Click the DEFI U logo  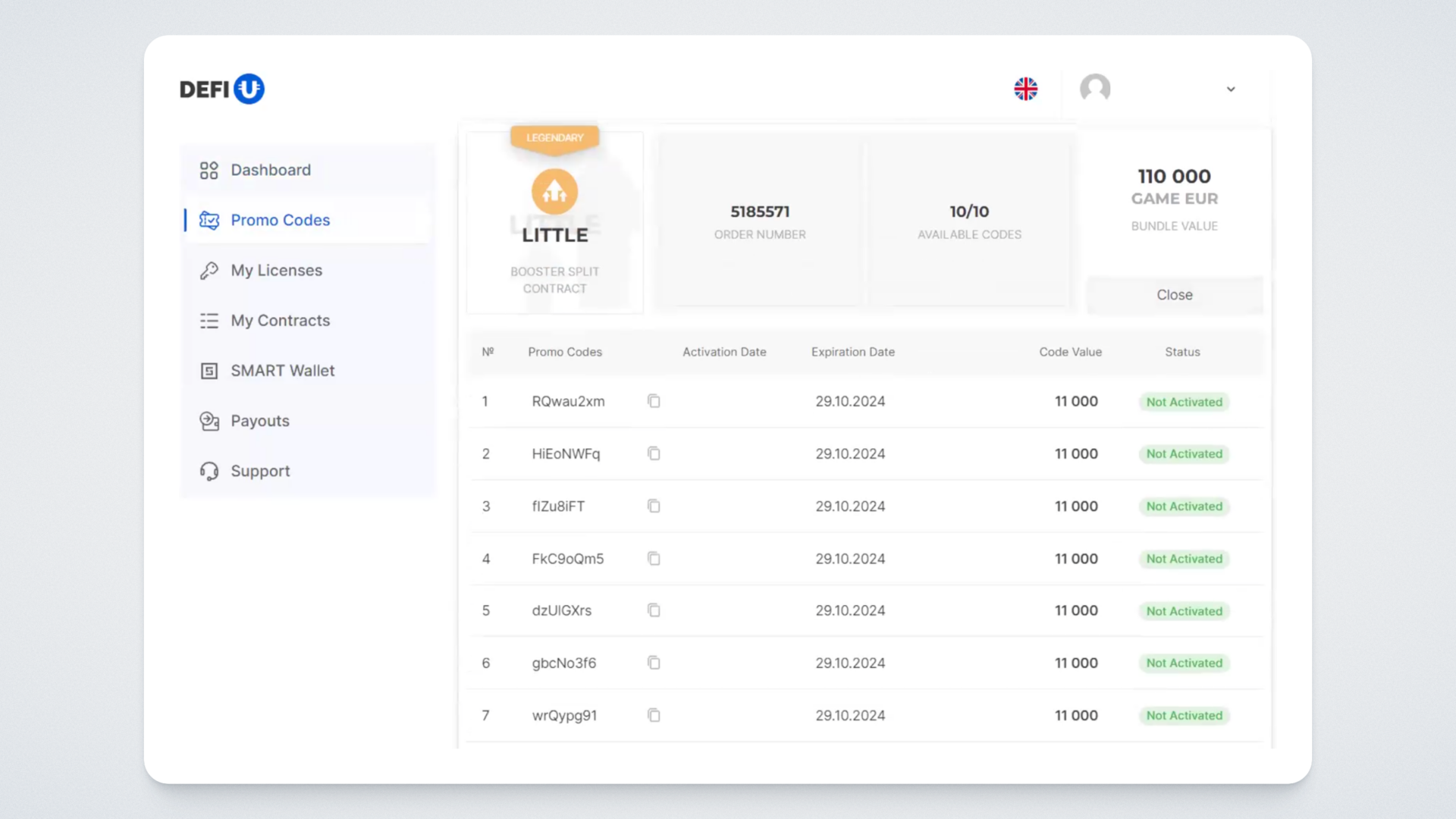(x=221, y=89)
